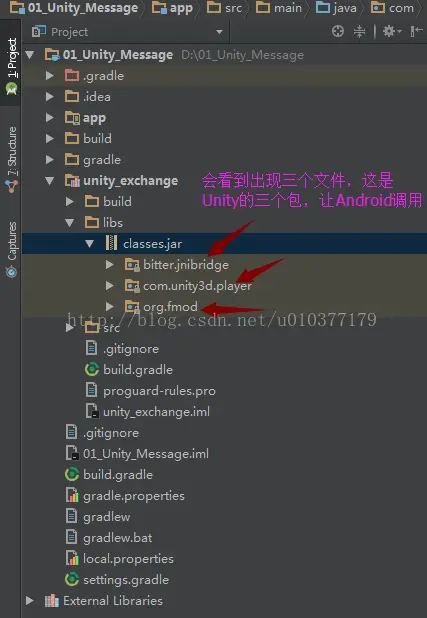Screen dimensions: 427x618
Task: Click the classes.jar archive icon
Action: (x=112, y=244)
